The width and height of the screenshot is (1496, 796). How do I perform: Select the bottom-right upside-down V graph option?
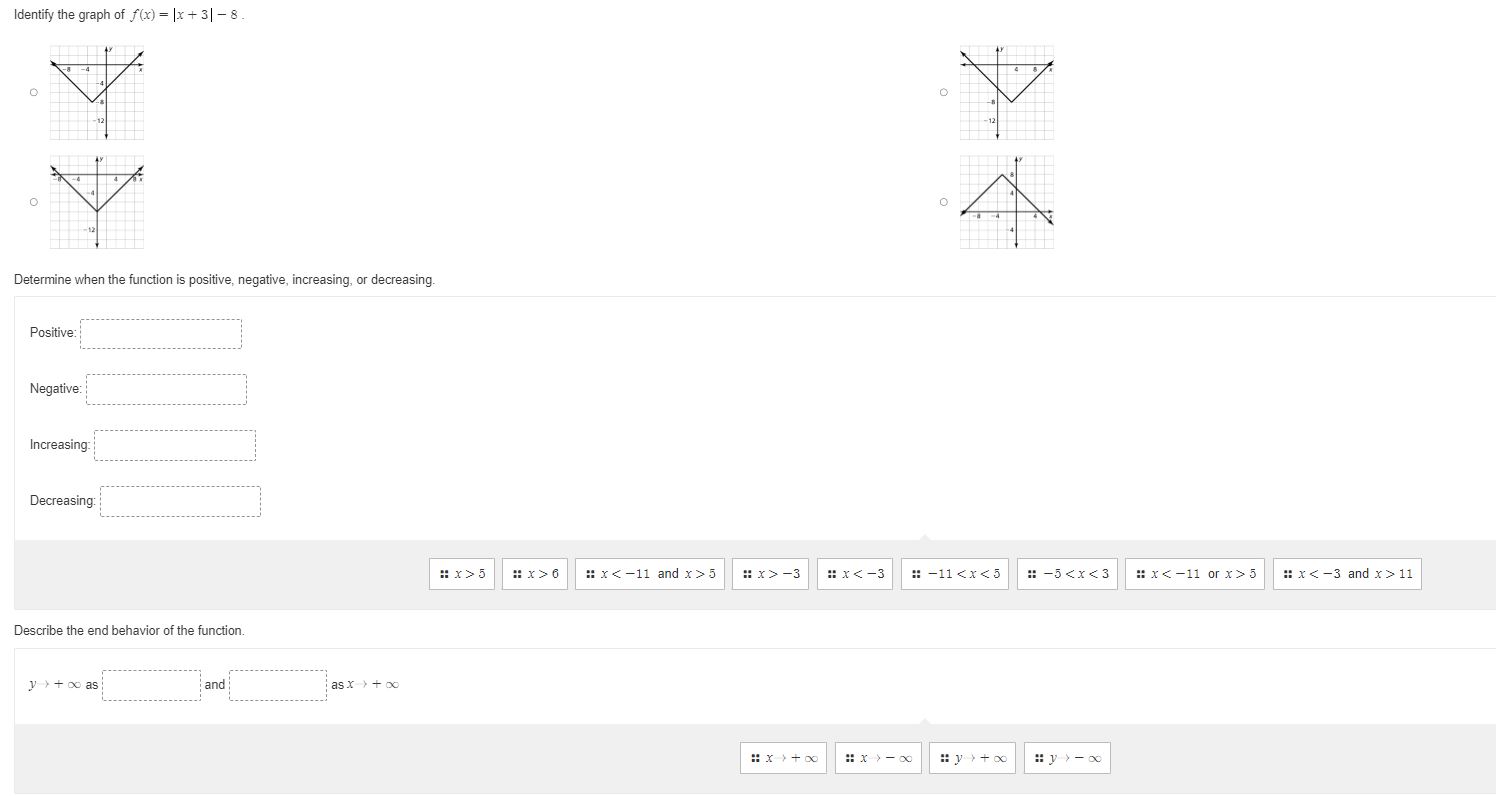coord(943,202)
